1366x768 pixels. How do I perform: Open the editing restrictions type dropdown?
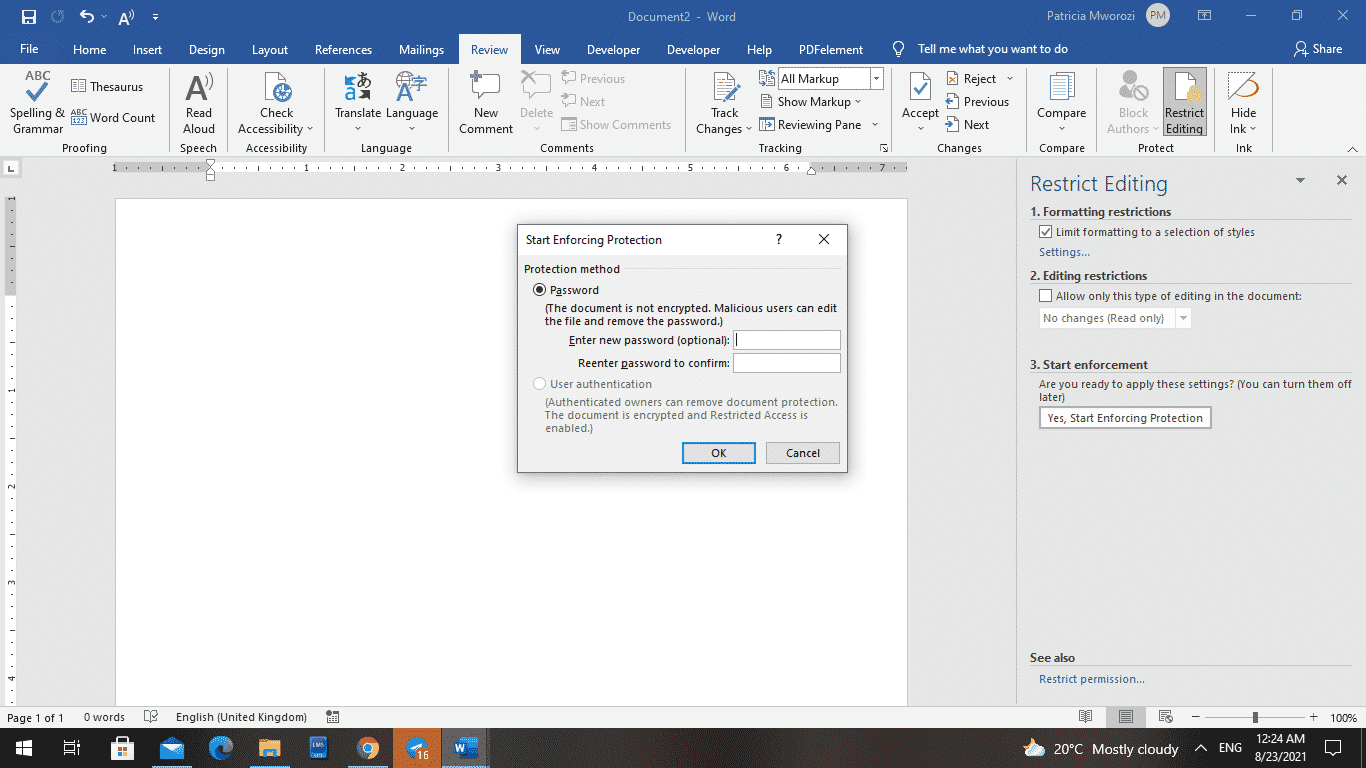(x=1183, y=317)
